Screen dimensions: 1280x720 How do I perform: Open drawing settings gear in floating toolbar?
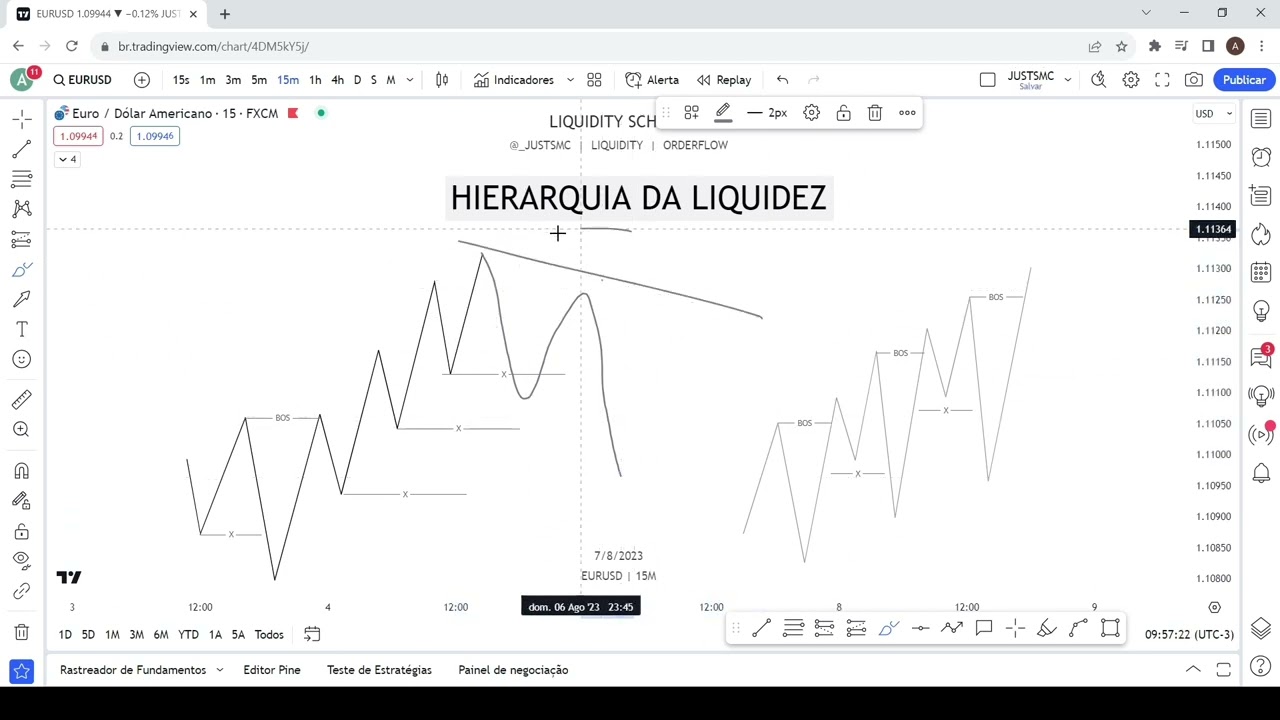[x=812, y=113]
